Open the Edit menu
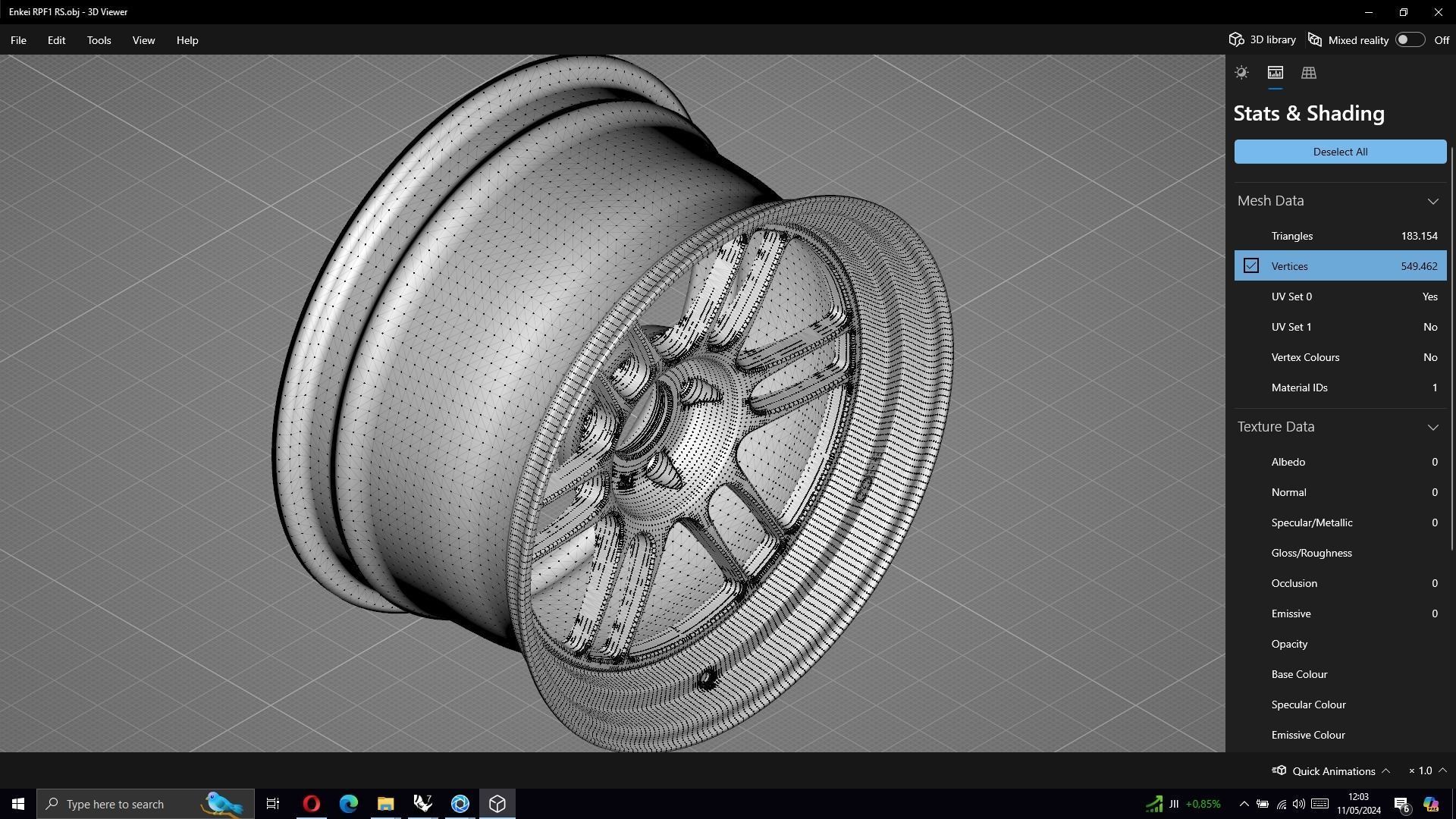 [x=56, y=40]
